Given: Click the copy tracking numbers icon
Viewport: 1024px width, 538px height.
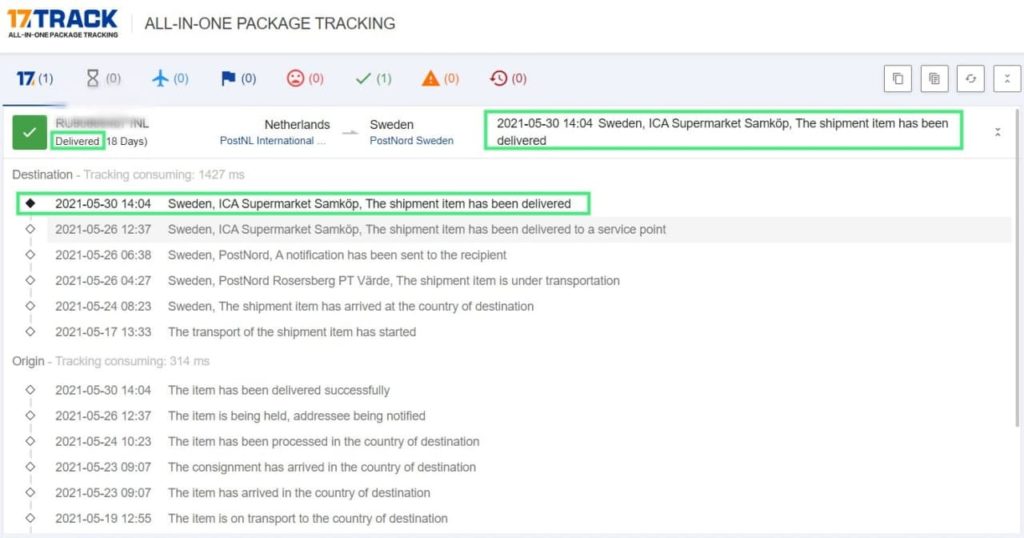Looking at the screenshot, I should (x=897, y=78).
